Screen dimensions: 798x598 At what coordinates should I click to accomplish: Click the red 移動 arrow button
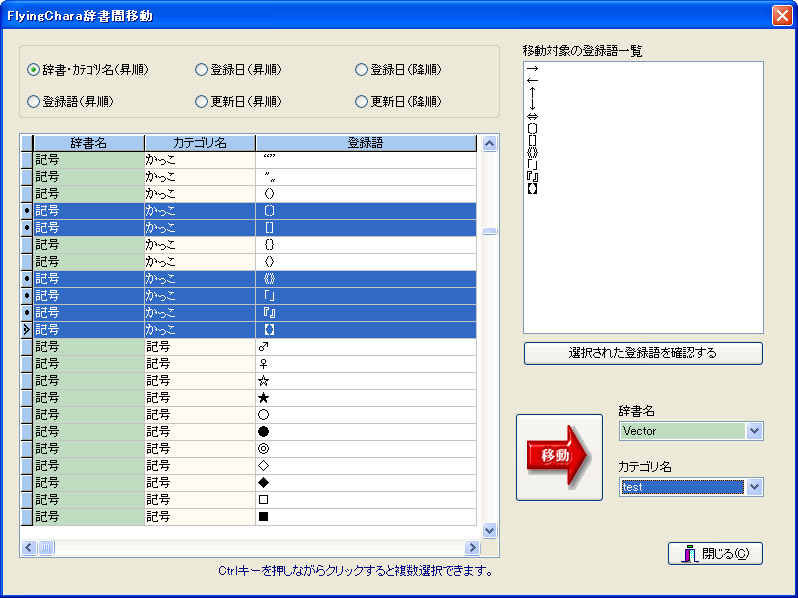coord(559,457)
